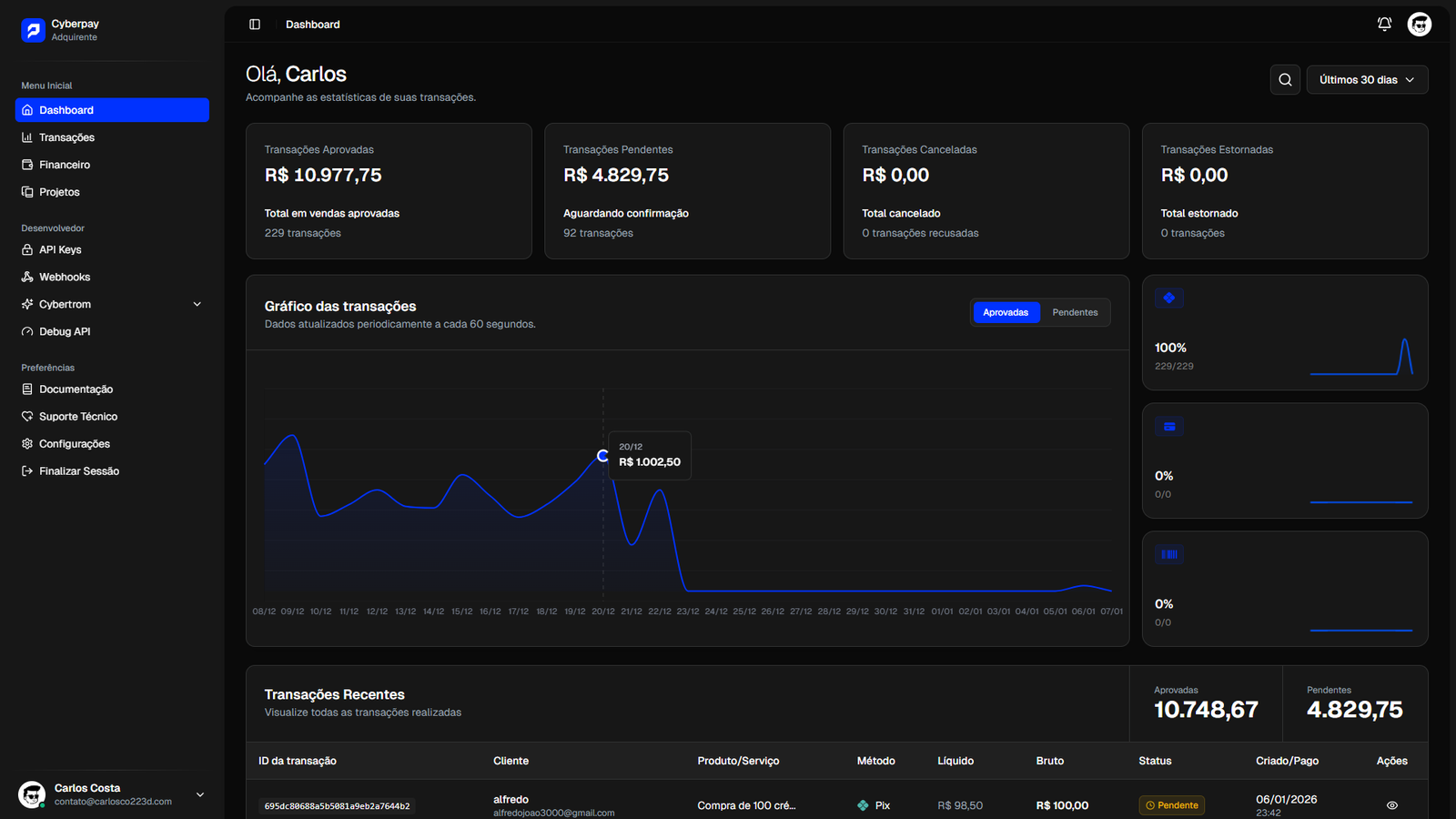Toggle the sidebar collapse icon

[x=255, y=25]
